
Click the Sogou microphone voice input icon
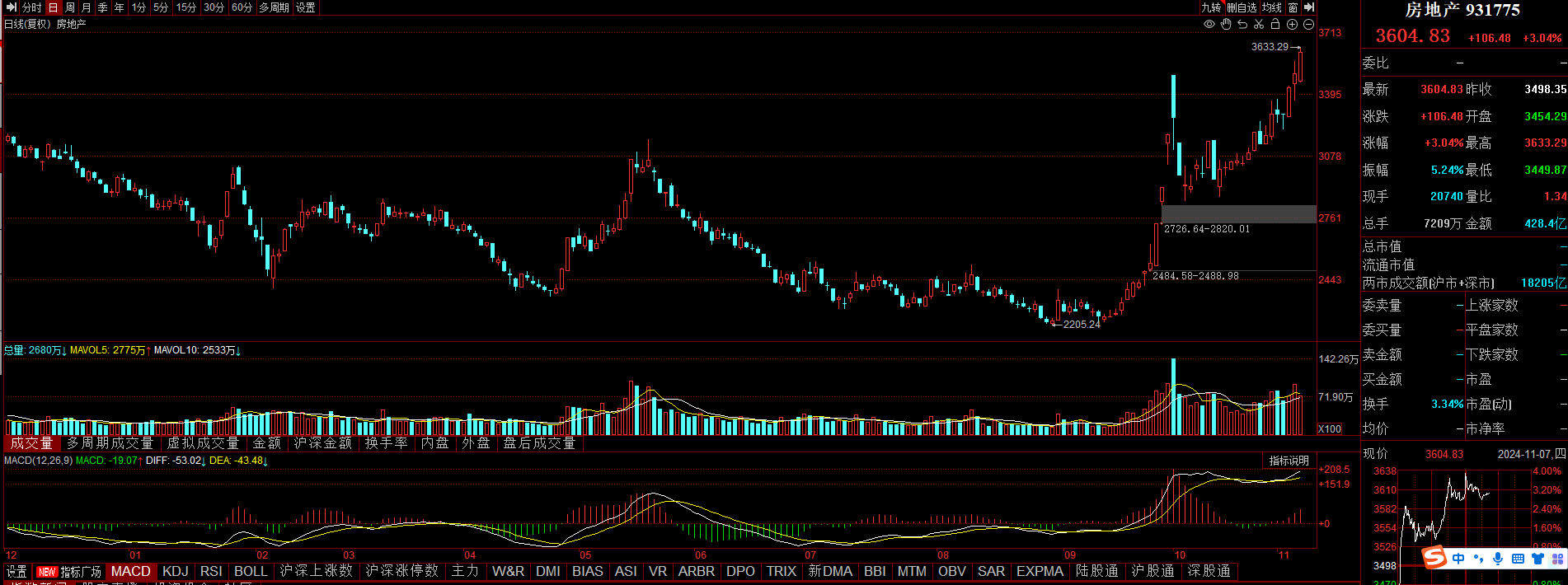[1498, 559]
